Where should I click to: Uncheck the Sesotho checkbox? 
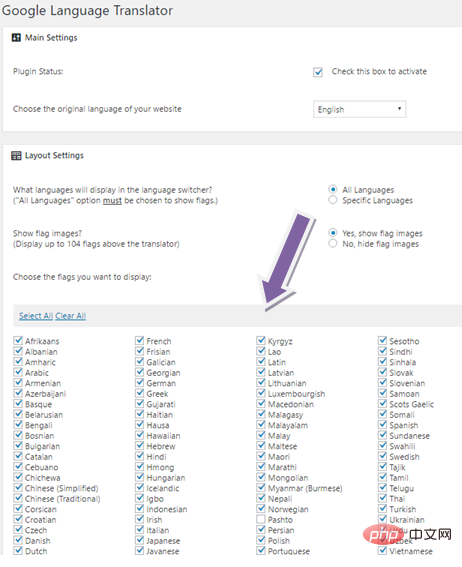click(382, 340)
